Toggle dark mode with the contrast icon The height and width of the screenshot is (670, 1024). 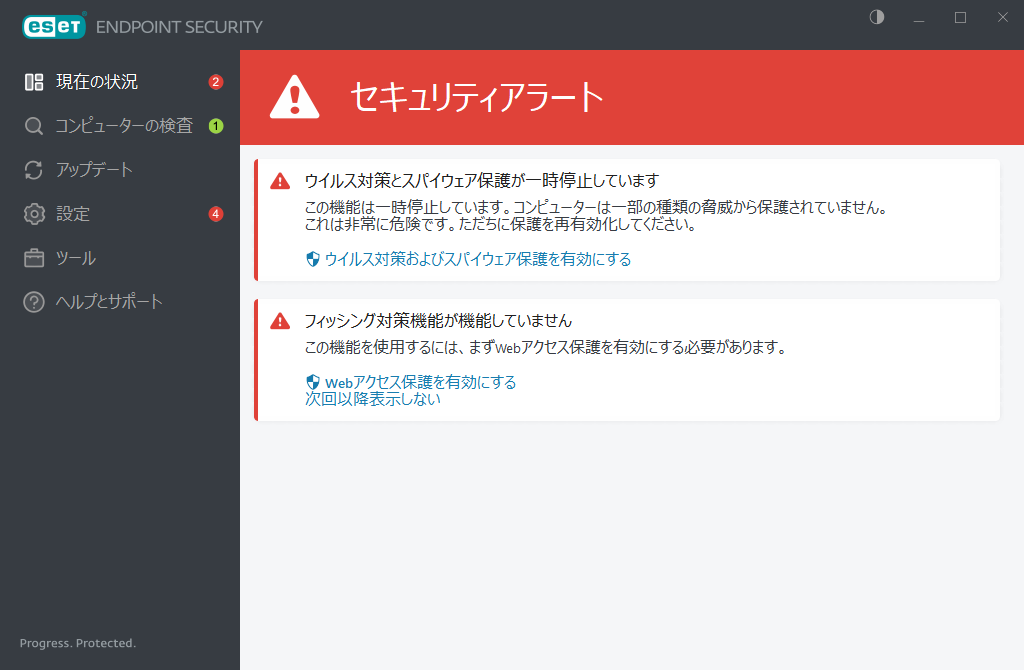click(876, 17)
